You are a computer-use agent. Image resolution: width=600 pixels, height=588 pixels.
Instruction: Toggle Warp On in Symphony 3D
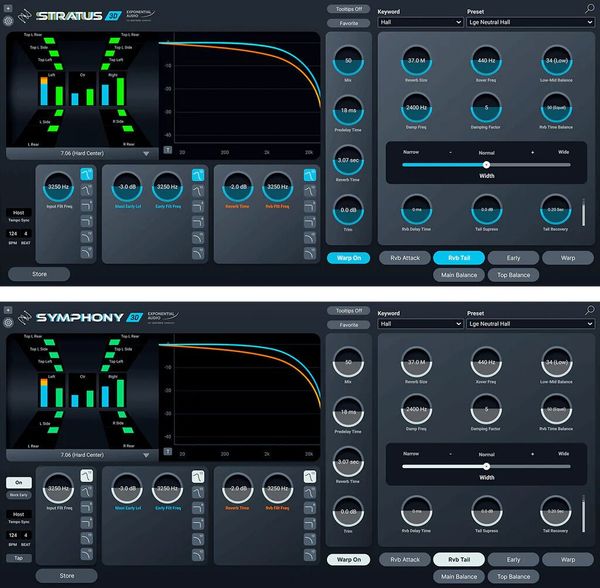tap(349, 559)
